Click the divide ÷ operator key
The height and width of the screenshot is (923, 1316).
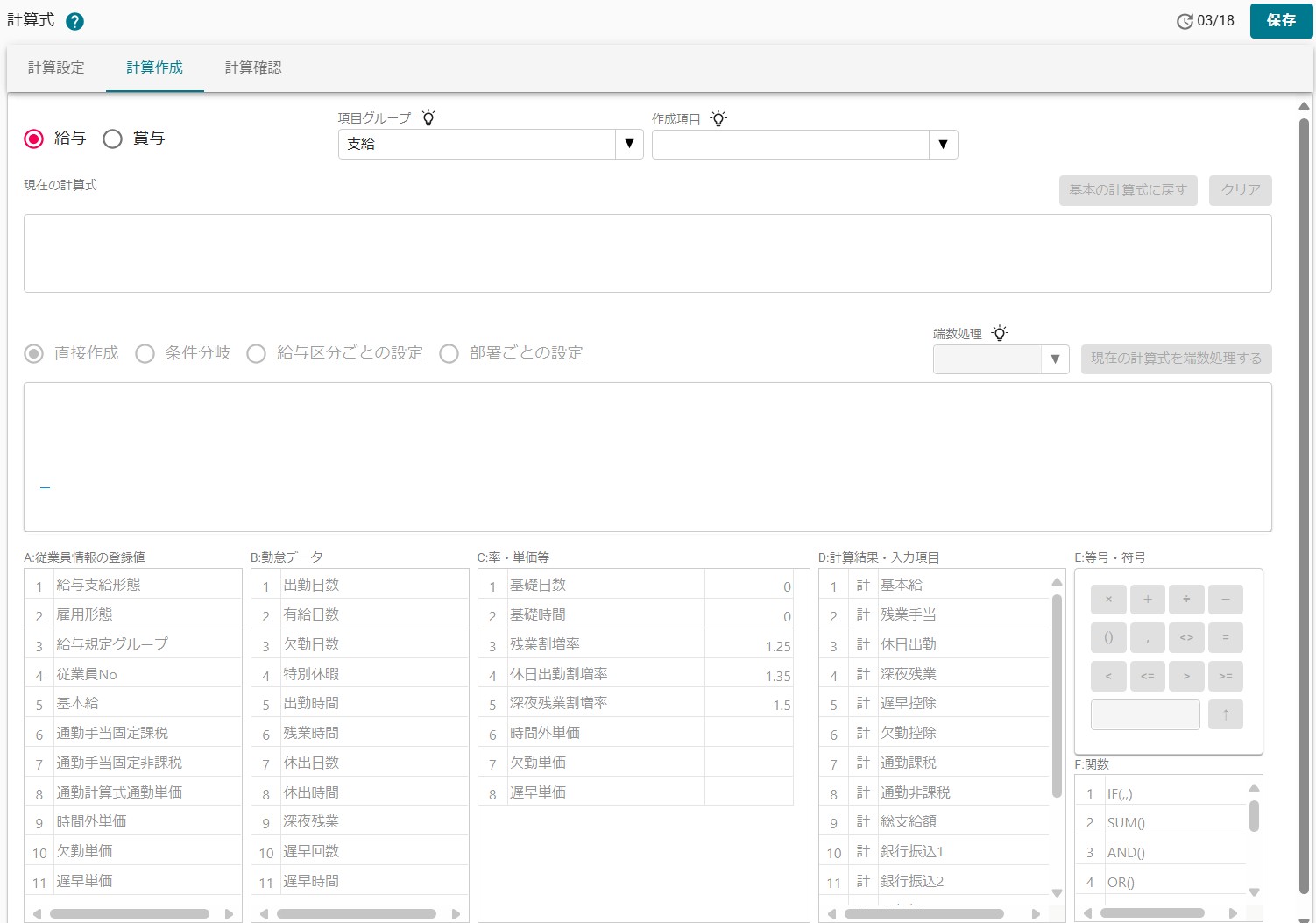pos(1186,600)
